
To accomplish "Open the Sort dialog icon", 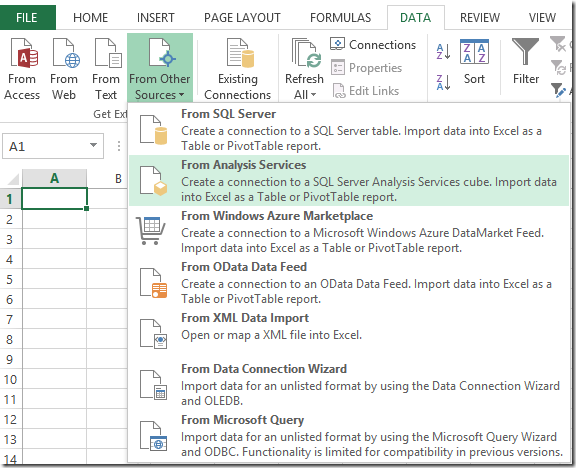I will coord(474,51).
